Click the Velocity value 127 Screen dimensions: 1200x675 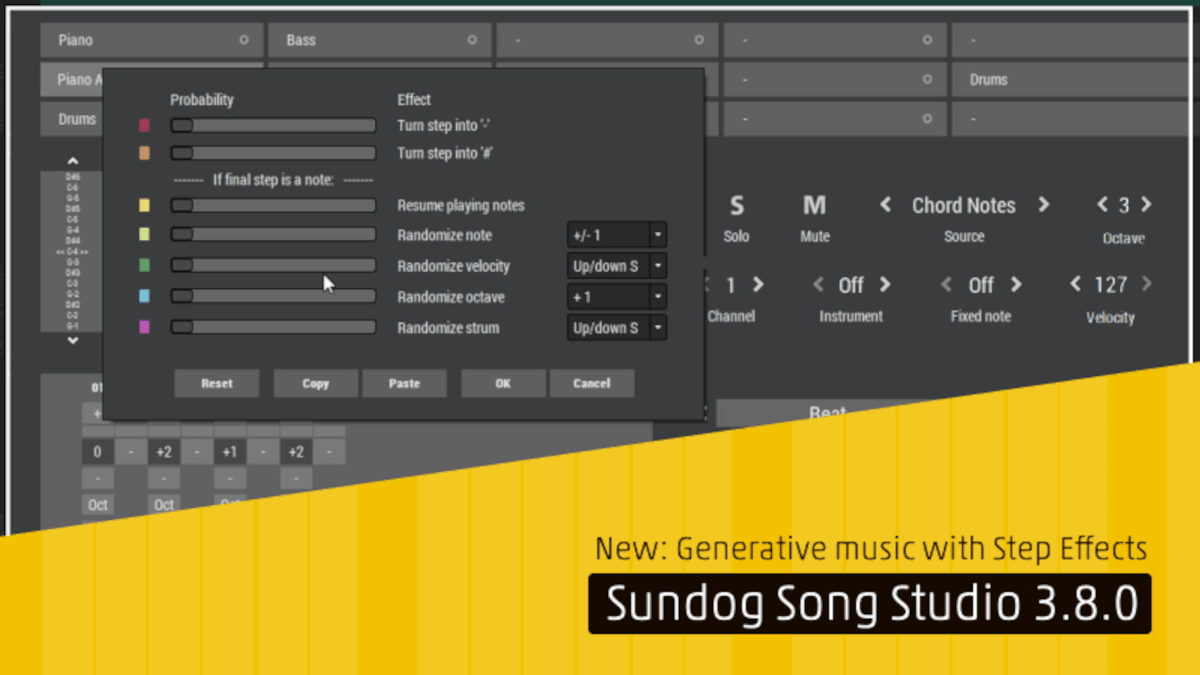pos(1111,285)
